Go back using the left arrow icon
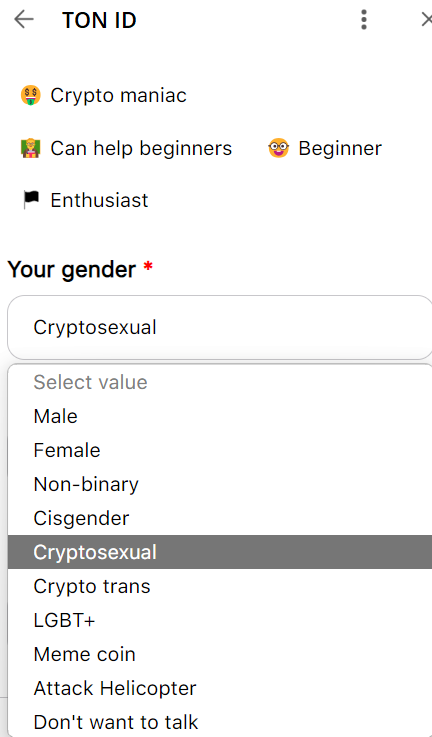Viewport: 432px width, 737px height. tap(24, 20)
